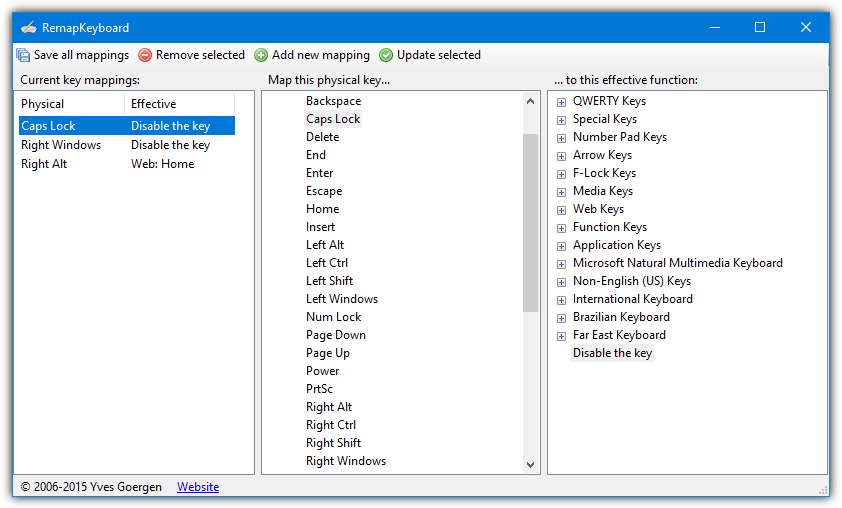Click Add new mapping label

click(x=321, y=55)
